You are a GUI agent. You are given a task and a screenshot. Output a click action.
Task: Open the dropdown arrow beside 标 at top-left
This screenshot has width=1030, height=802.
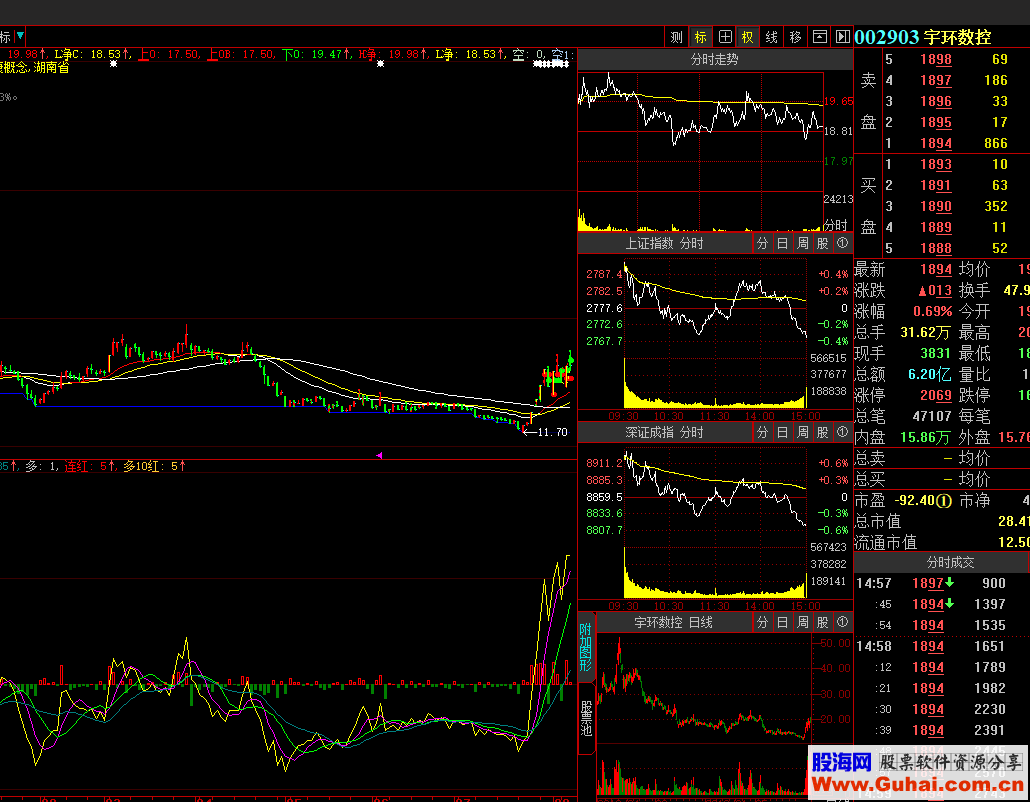tap(20, 36)
